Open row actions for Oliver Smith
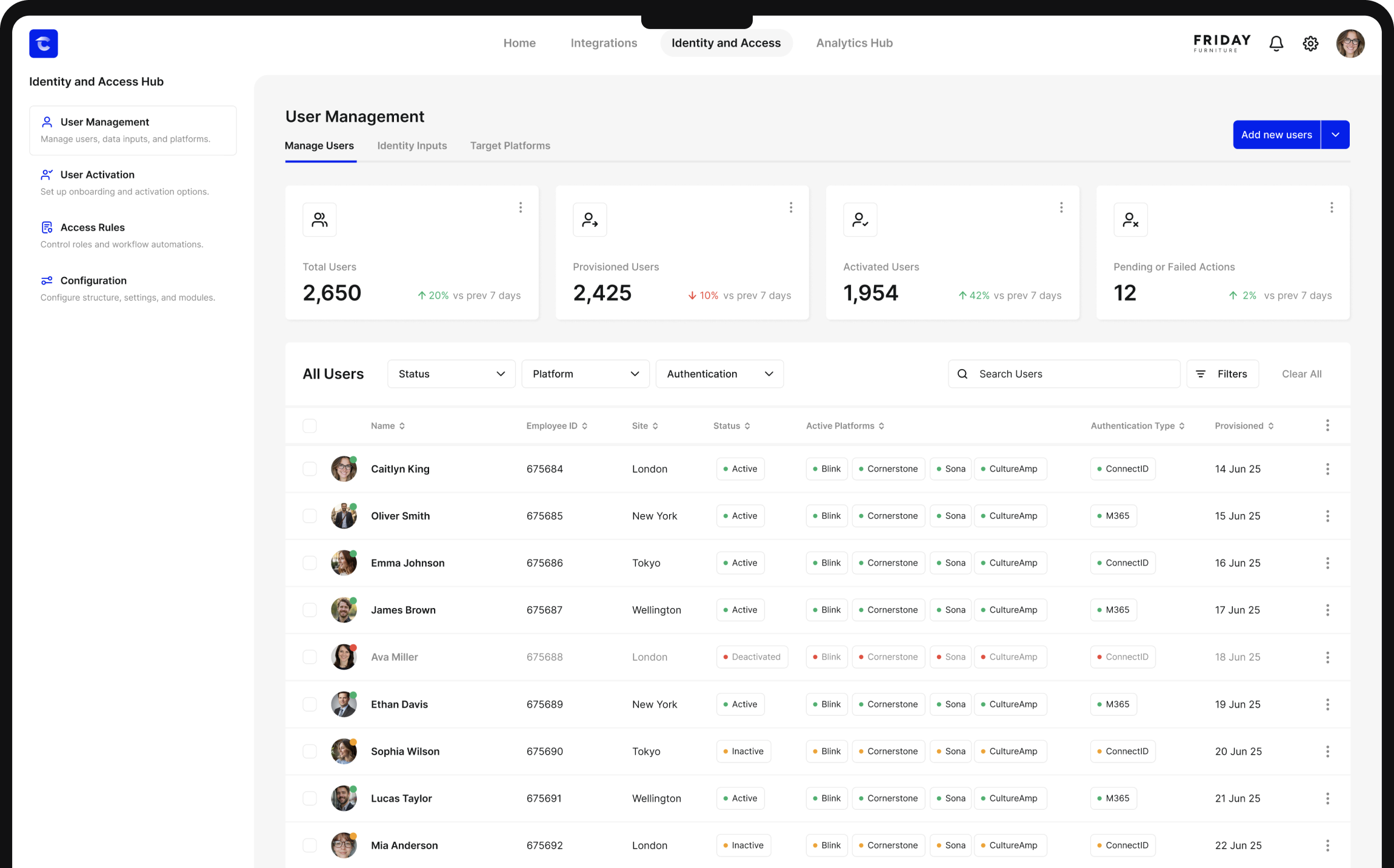Viewport: 1394px width, 868px height. coord(1327,516)
